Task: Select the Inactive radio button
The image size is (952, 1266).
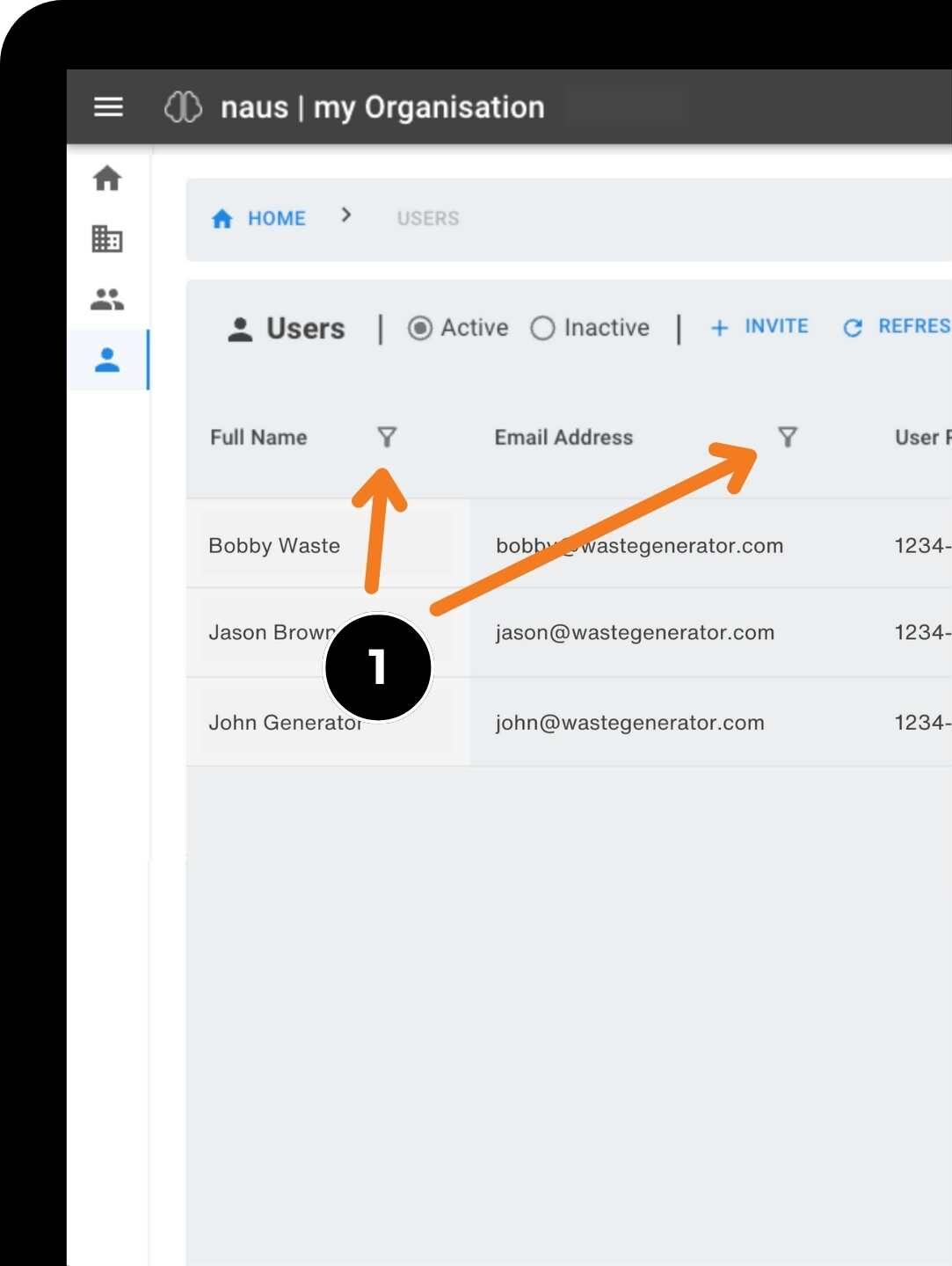Action: click(542, 328)
